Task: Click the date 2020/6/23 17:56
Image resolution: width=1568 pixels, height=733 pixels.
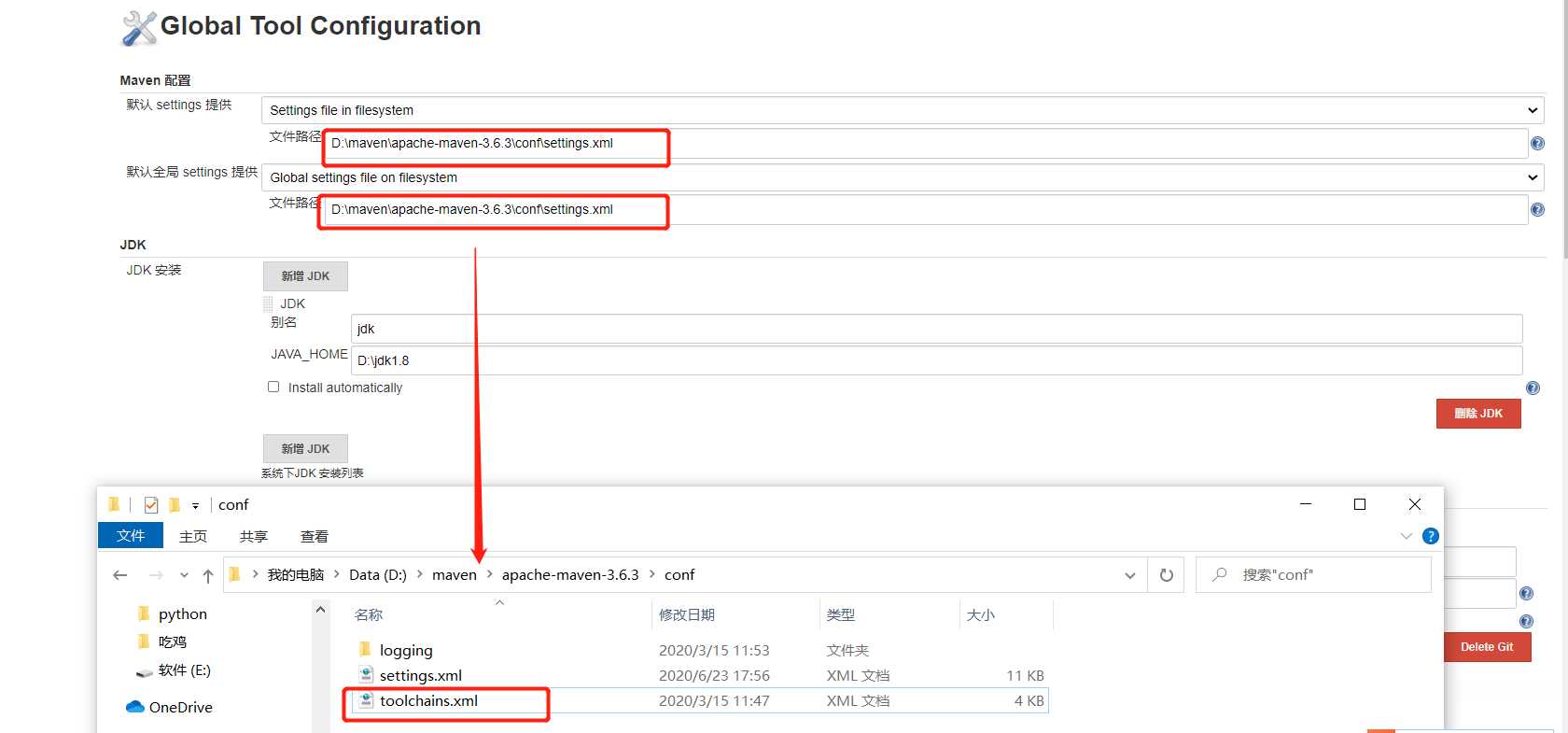Action: tap(714, 676)
